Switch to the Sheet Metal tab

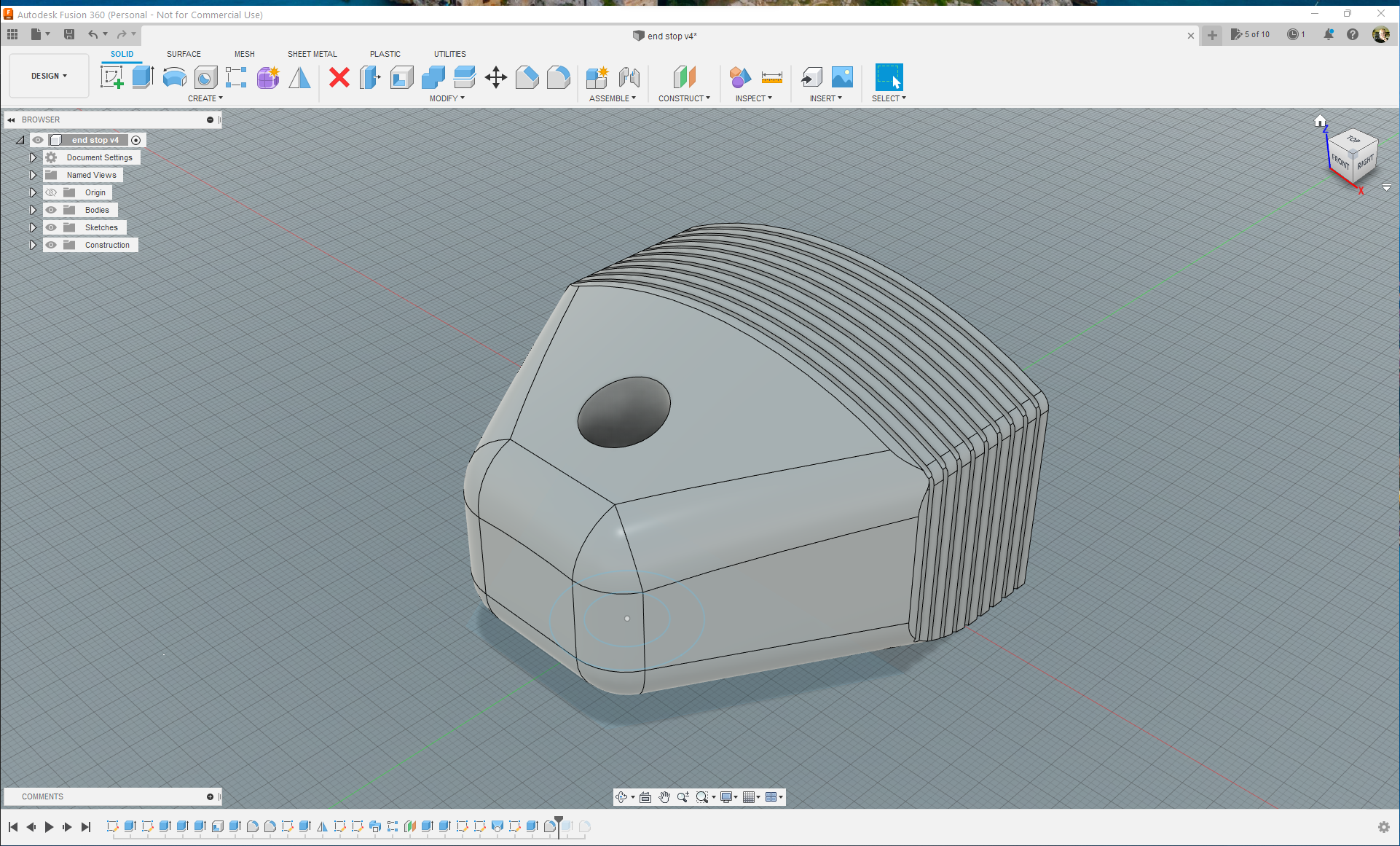pyautogui.click(x=310, y=53)
